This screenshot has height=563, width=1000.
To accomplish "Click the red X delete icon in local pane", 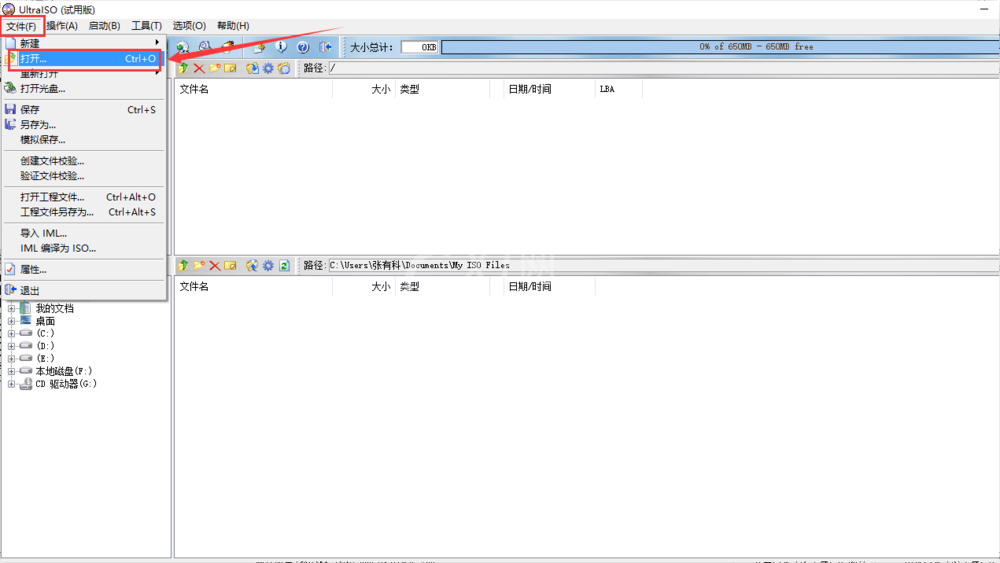I will click(215, 265).
